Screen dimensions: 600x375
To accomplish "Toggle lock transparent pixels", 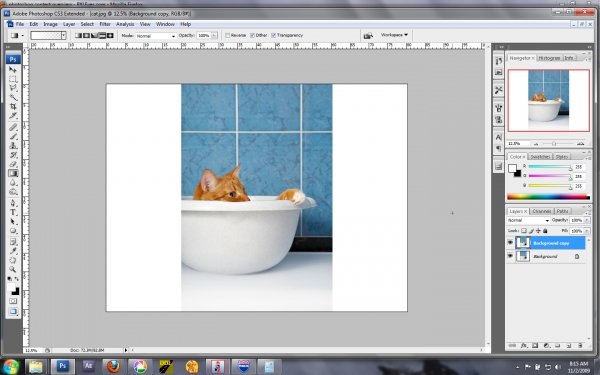I will click(524, 231).
